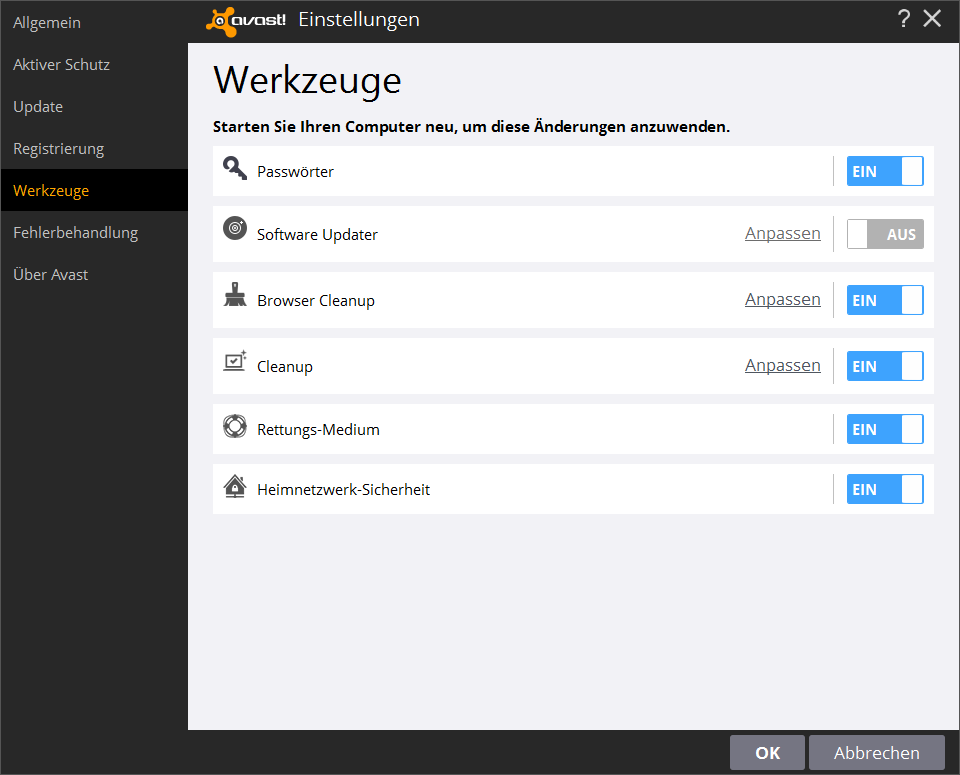The image size is (960, 775).
Task: Click the Avast logo in title bar
Action: pos(246,21)
